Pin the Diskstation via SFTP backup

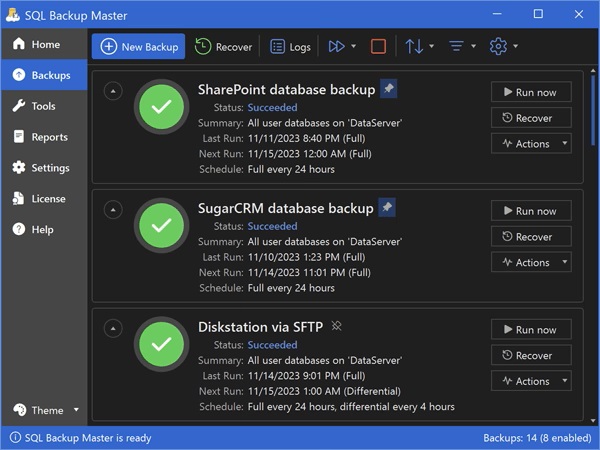point(336,326)
